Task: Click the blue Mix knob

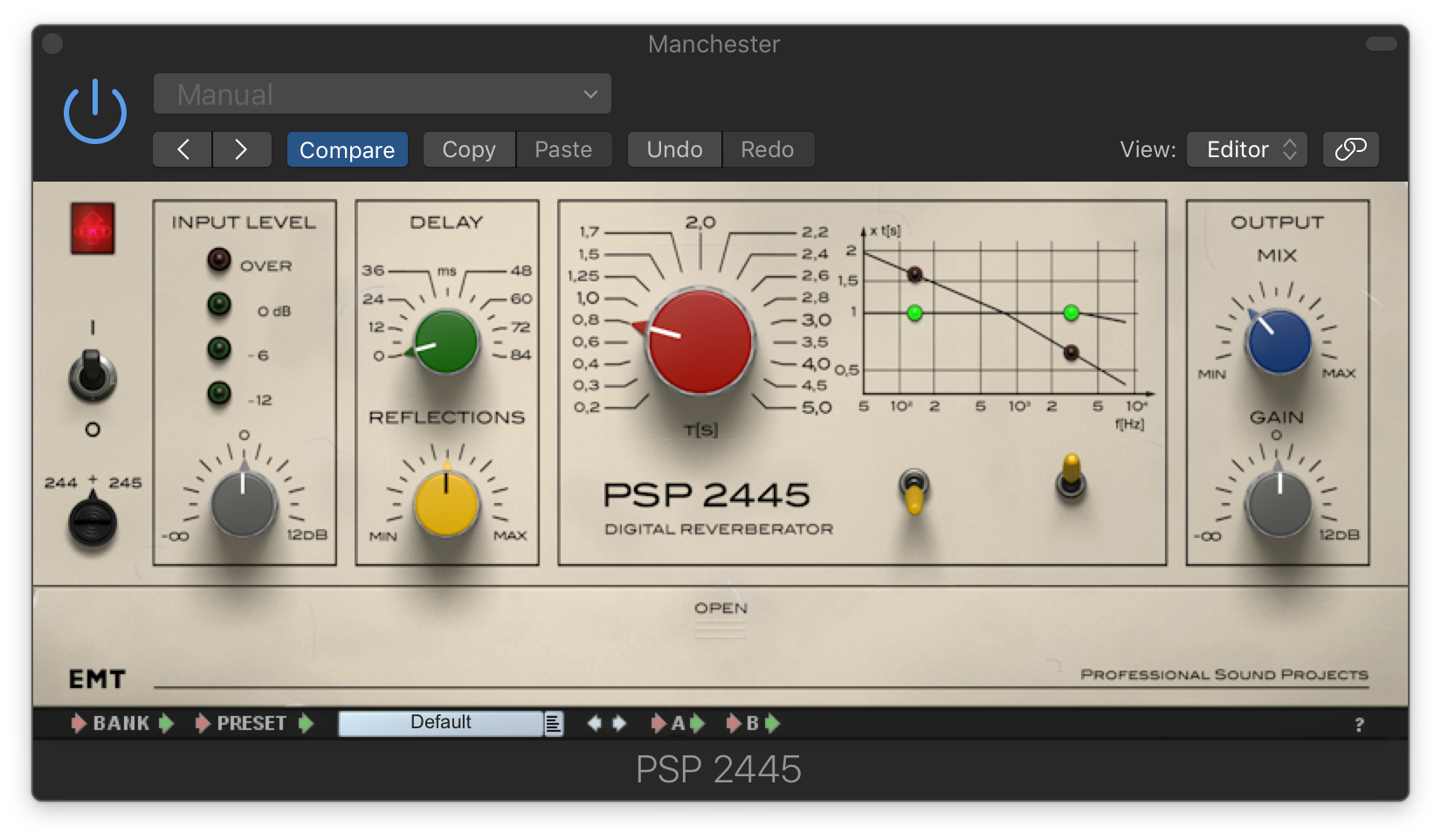Action: tap(1279, 341)
